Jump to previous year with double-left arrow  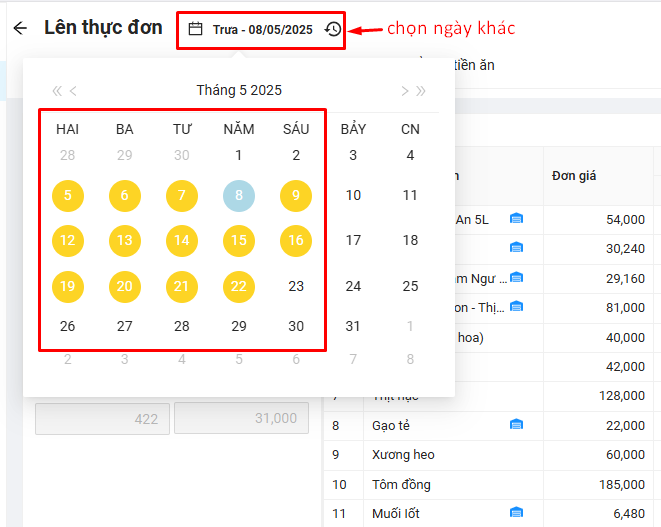57,91
